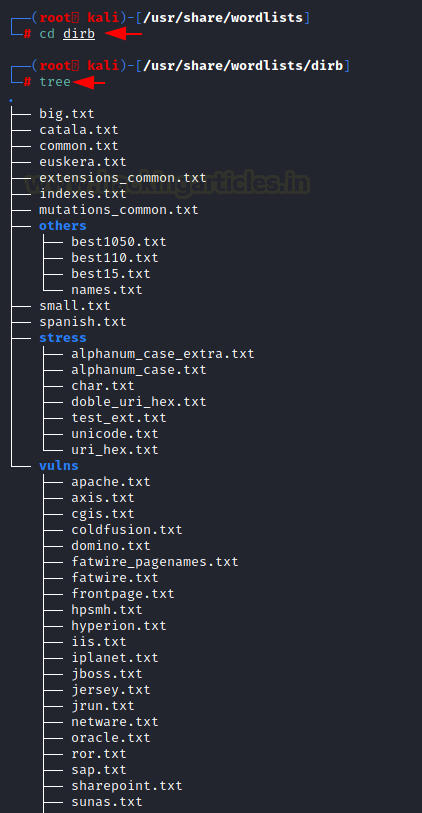
Task: Click mutations_common.txt file name
Action: (119, 210)
